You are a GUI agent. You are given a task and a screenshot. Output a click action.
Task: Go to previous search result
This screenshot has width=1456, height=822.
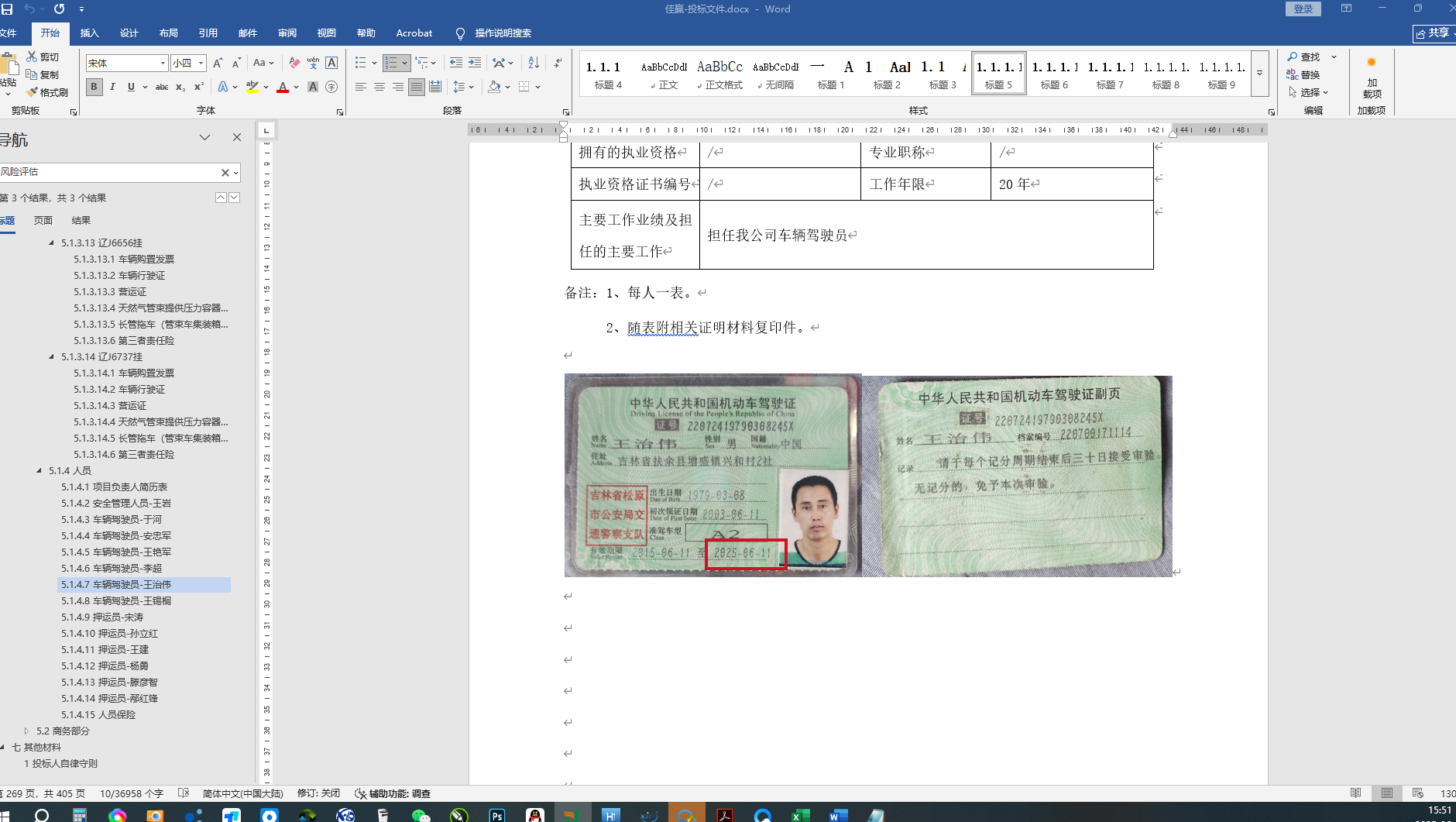(x=221, y=198)
